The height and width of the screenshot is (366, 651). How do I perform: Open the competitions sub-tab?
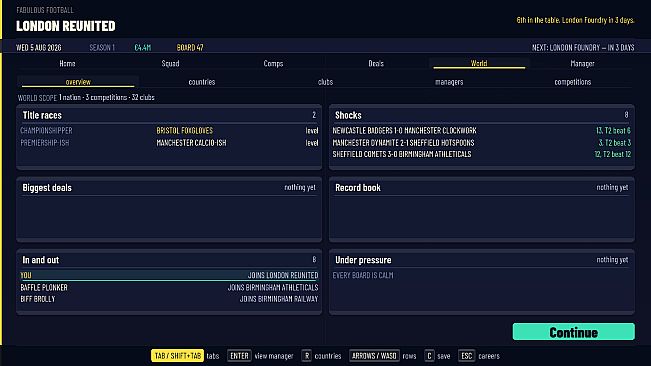[573, 82]
